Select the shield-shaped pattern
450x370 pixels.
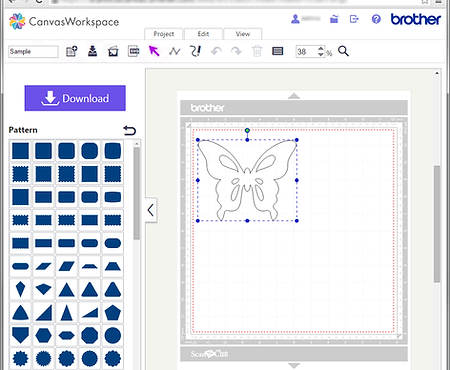[x=20, y=335]
